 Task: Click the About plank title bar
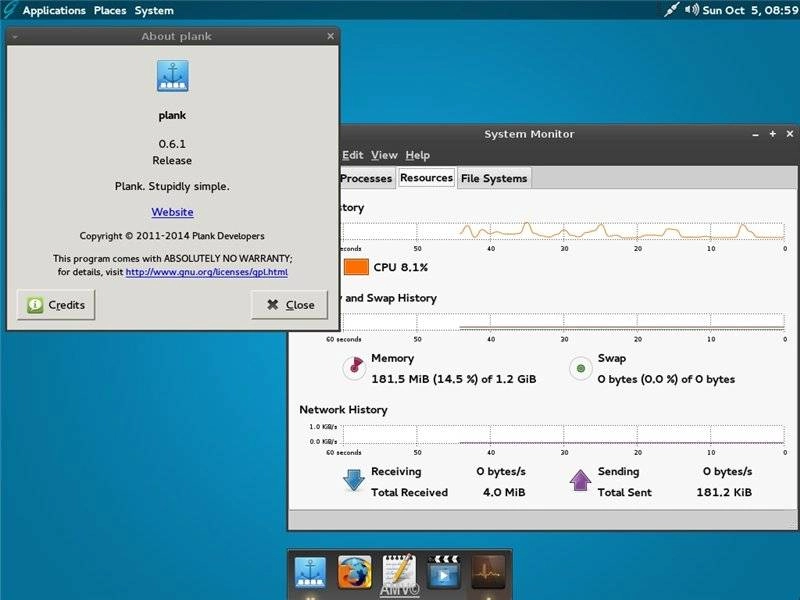pos(173,36)
